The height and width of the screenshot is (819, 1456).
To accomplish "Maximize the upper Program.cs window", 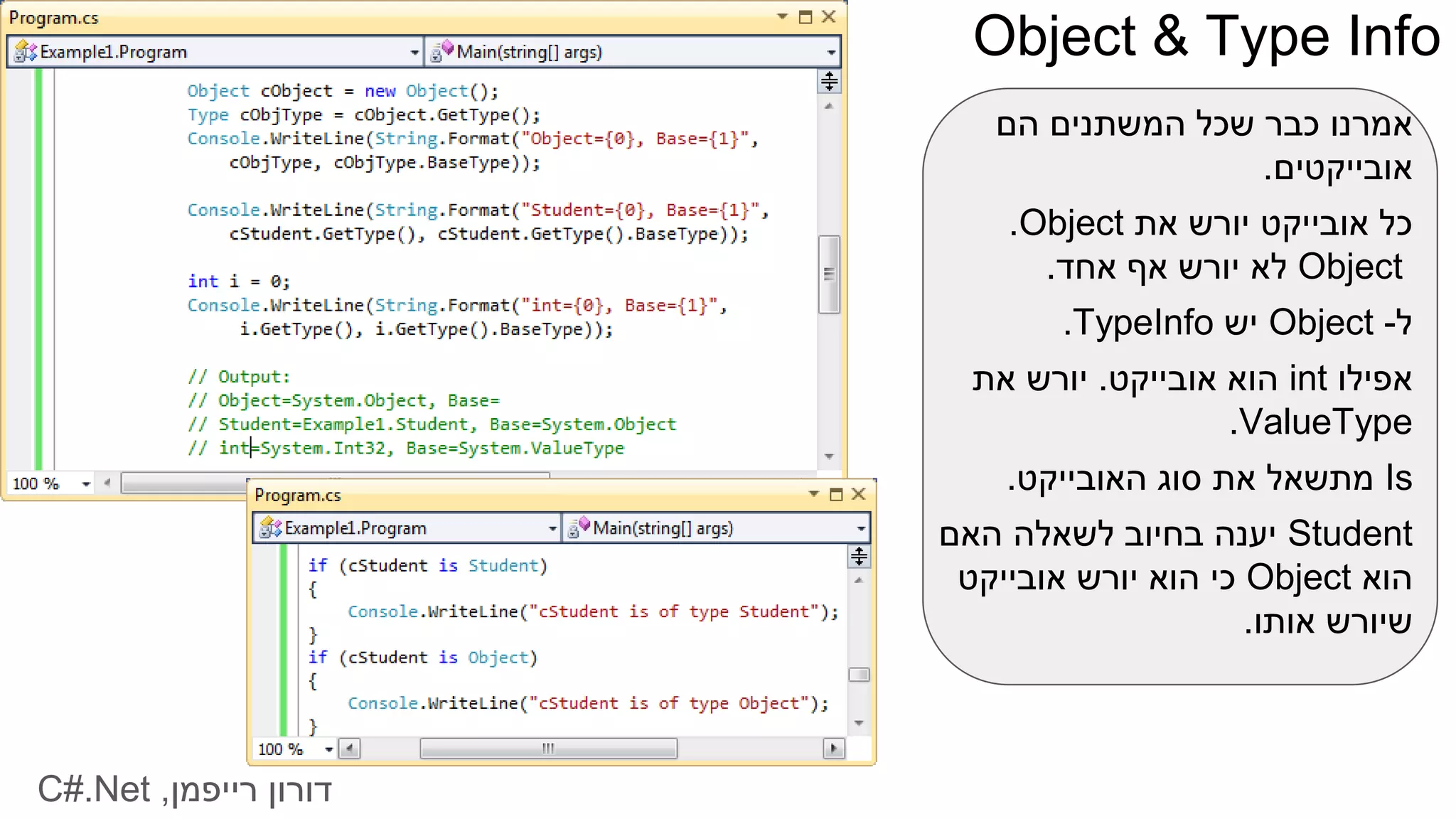I will tap(805, 17).
